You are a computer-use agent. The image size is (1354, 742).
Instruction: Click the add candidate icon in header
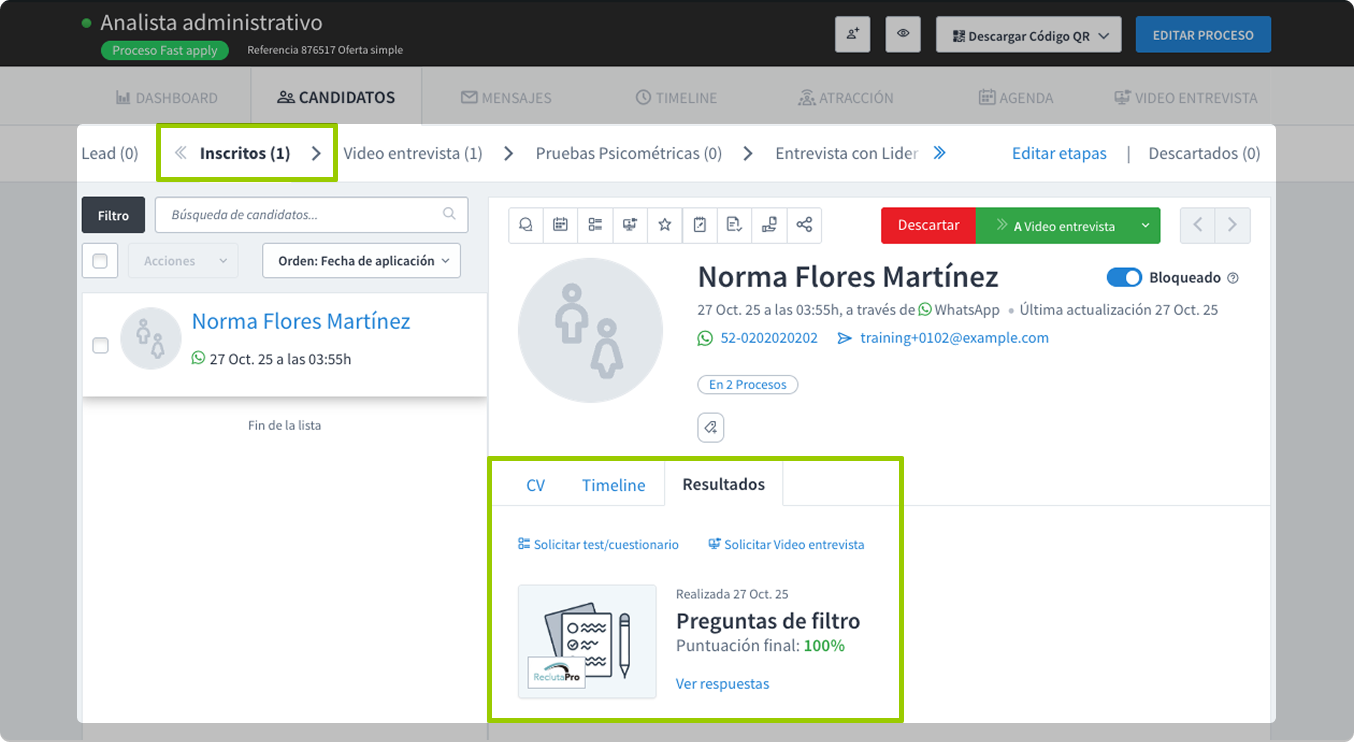[x=852, y=34]
